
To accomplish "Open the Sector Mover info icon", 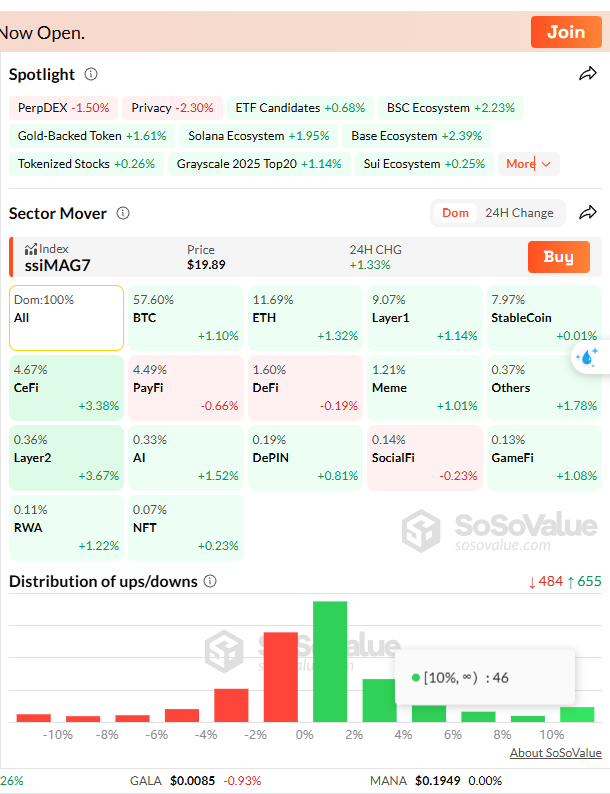I will click(123, 213).
